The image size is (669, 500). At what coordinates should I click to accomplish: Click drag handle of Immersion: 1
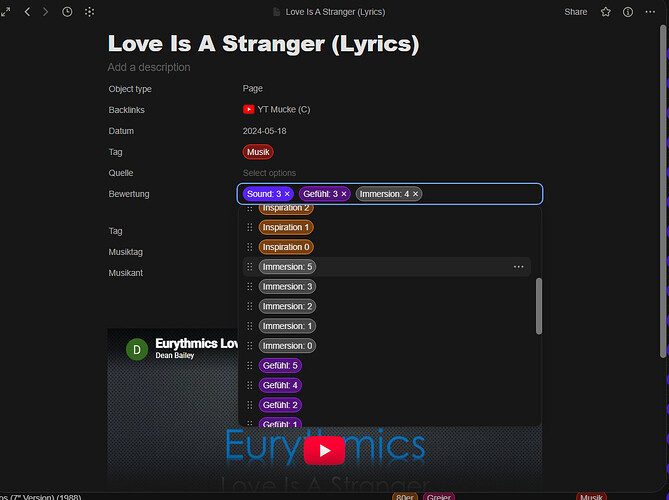250,326
